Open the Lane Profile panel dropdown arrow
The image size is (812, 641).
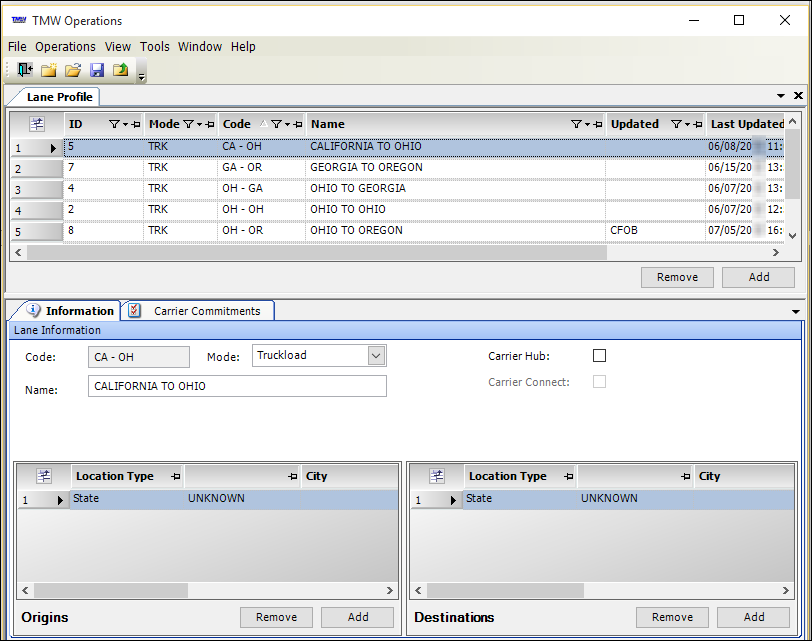click(783, 96)
